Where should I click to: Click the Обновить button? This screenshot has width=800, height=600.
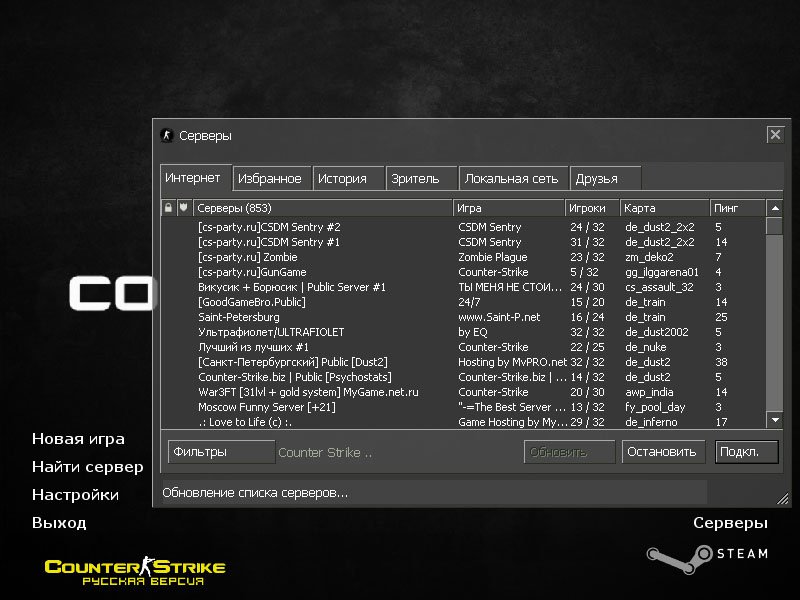click(x=569, y=452)
